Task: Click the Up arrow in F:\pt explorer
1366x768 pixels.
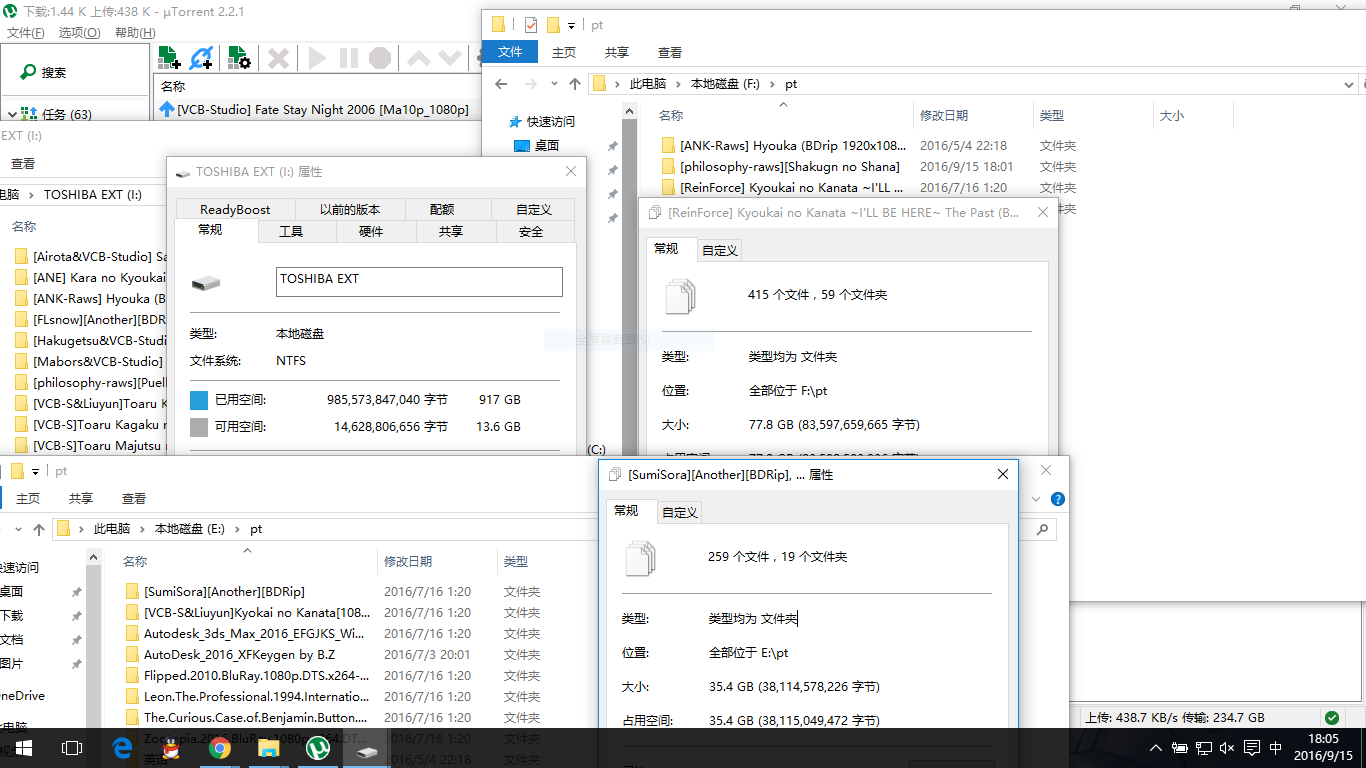Action: 574,84
